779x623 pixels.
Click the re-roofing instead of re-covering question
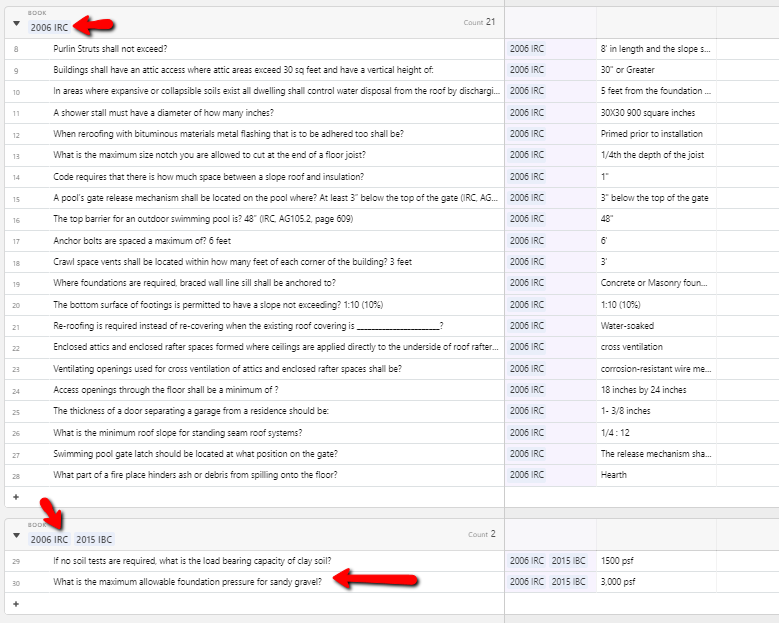(x=248, y=326)
